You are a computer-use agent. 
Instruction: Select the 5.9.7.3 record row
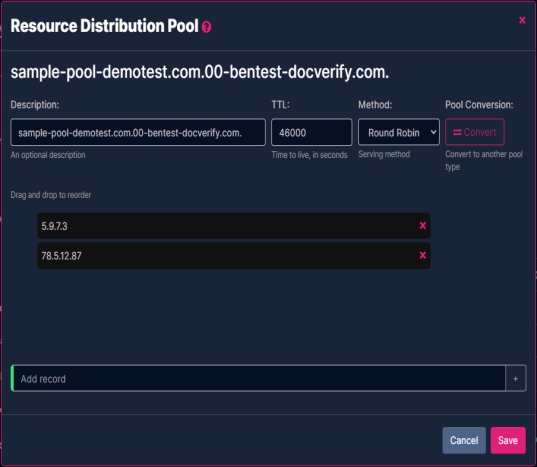click(x=234, y=226)
